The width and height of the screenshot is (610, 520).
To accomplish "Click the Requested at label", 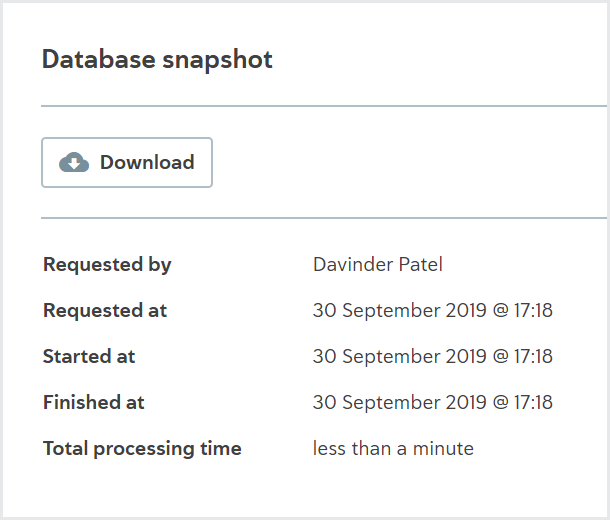I will [105, 310].
